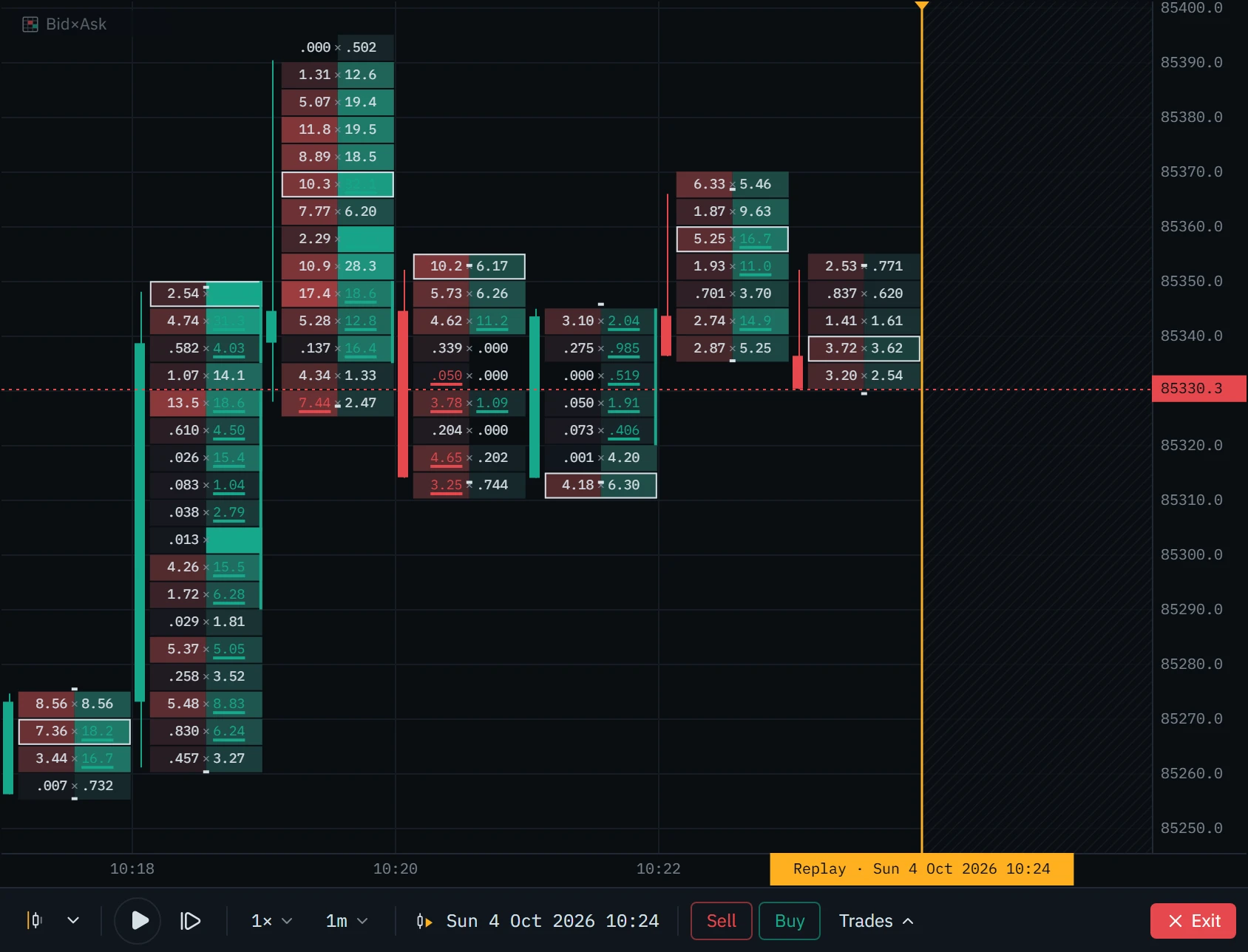Click the cell 3.20 × 2.54
Image resolution: width=1248 pixels, height=952 pixels.
(x=864, y=375)
